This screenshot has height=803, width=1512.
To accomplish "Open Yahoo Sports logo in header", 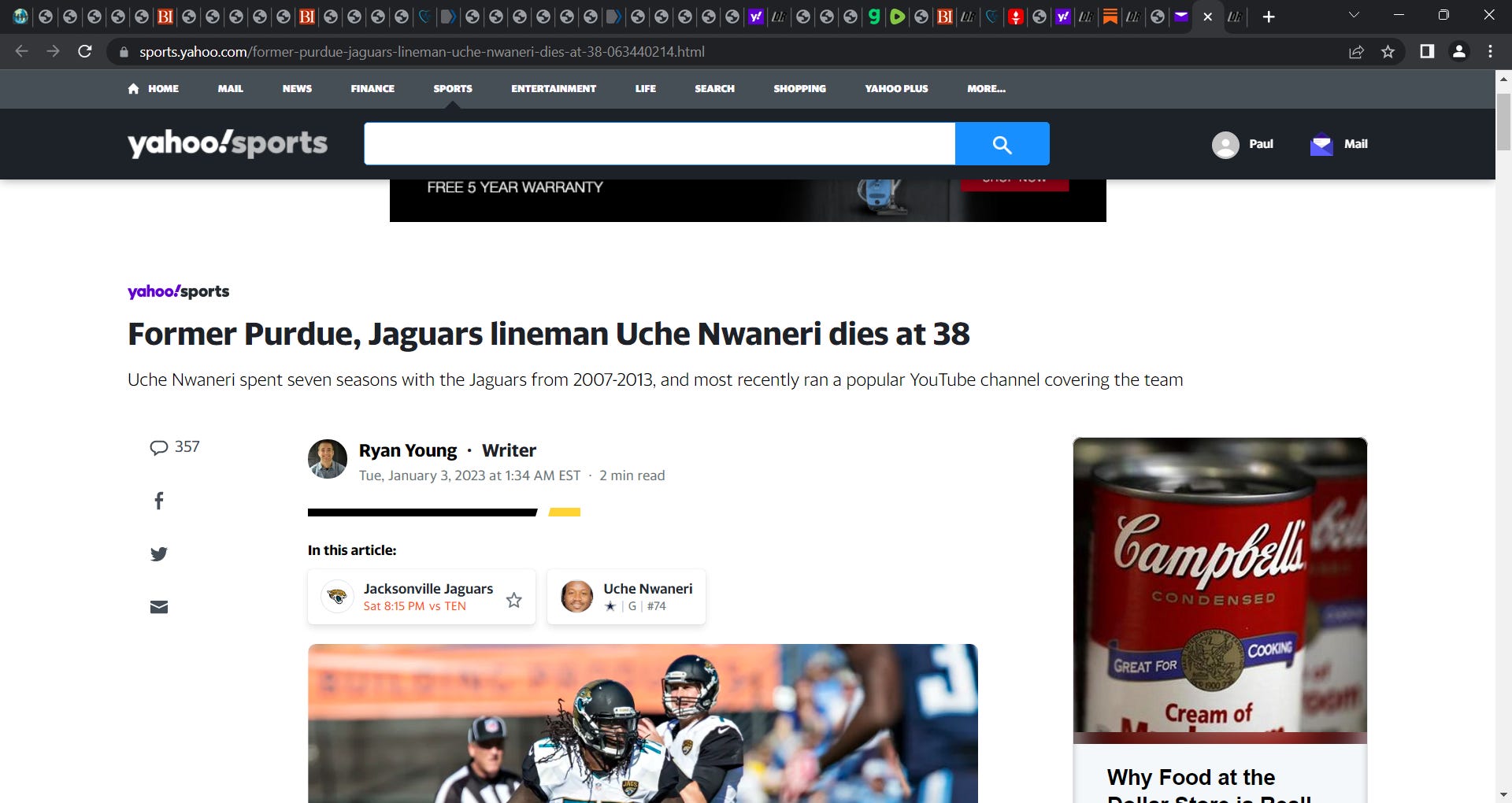I will [x=228, y=143].
